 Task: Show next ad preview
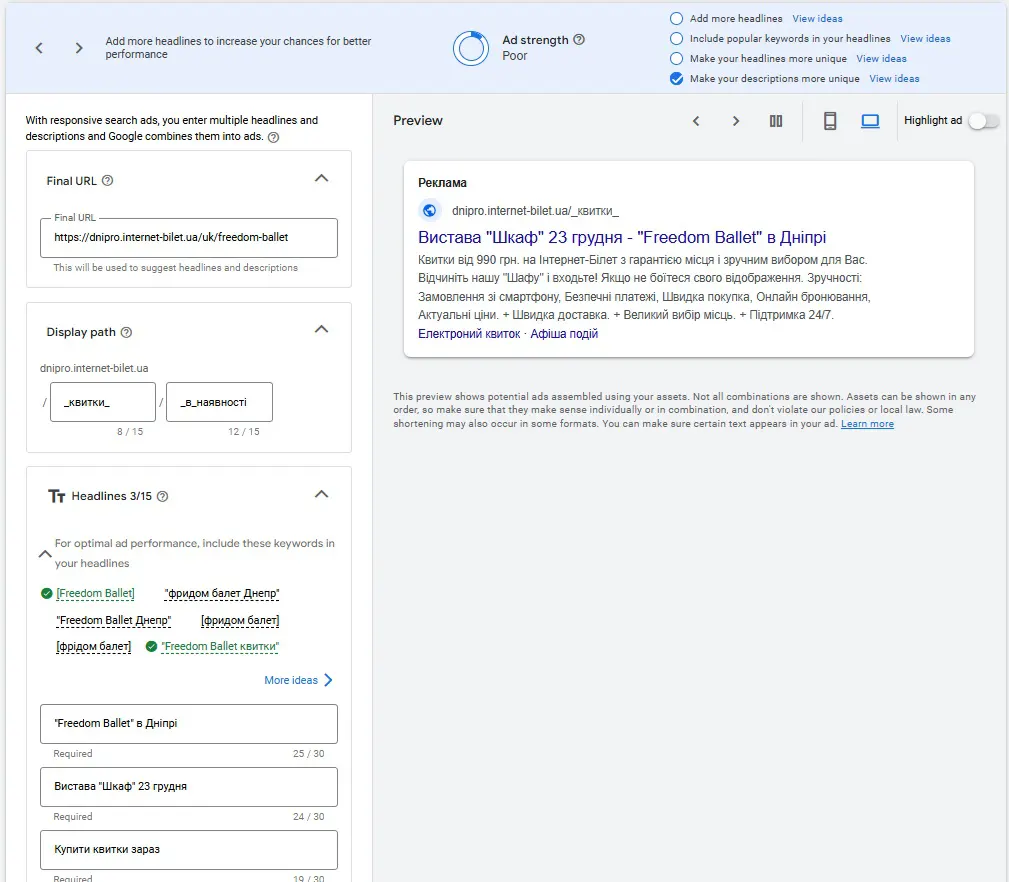click(x=736, y=121)
